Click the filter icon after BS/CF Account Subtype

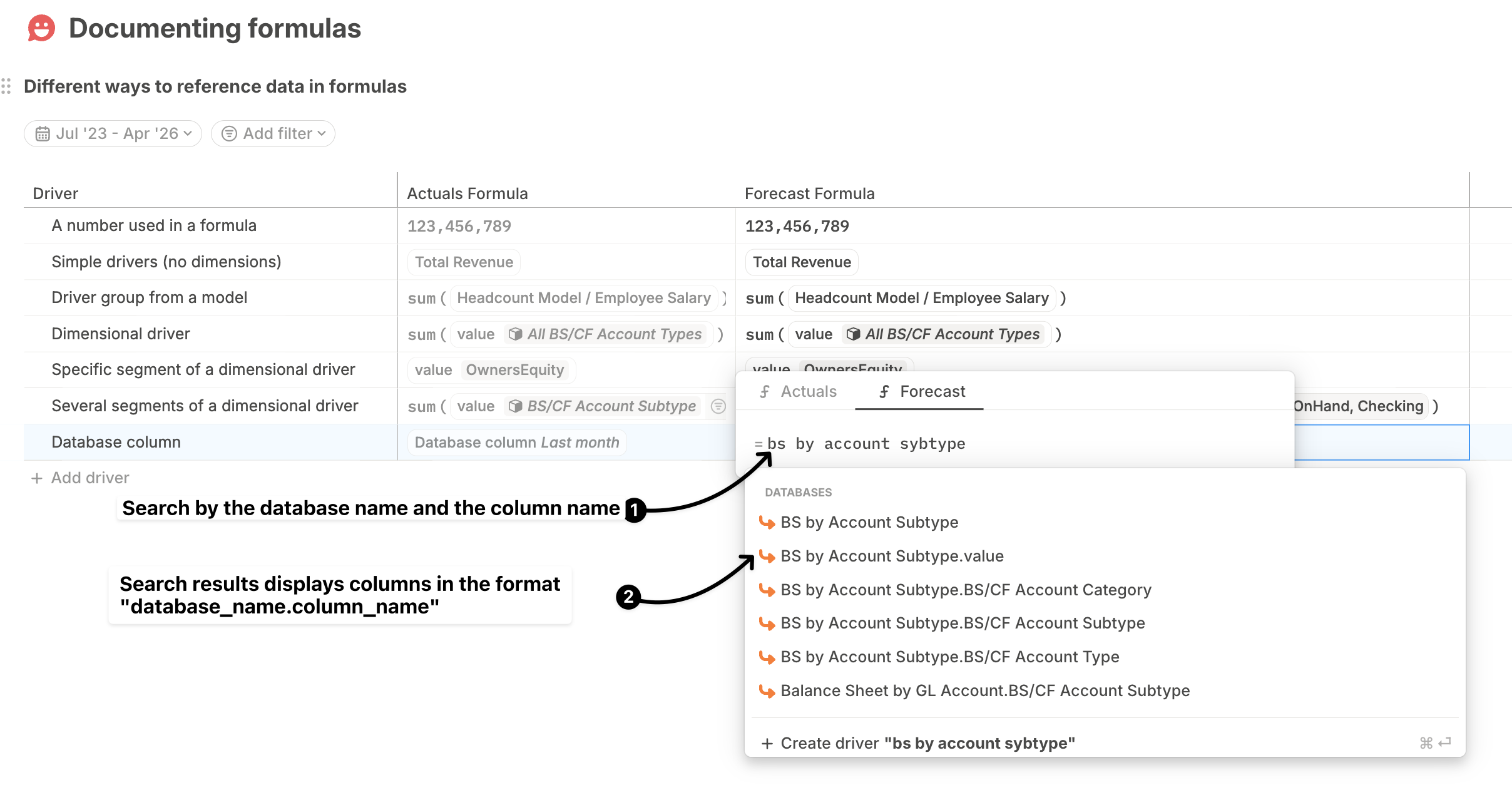pyautogui.click(x=718, y=406)
